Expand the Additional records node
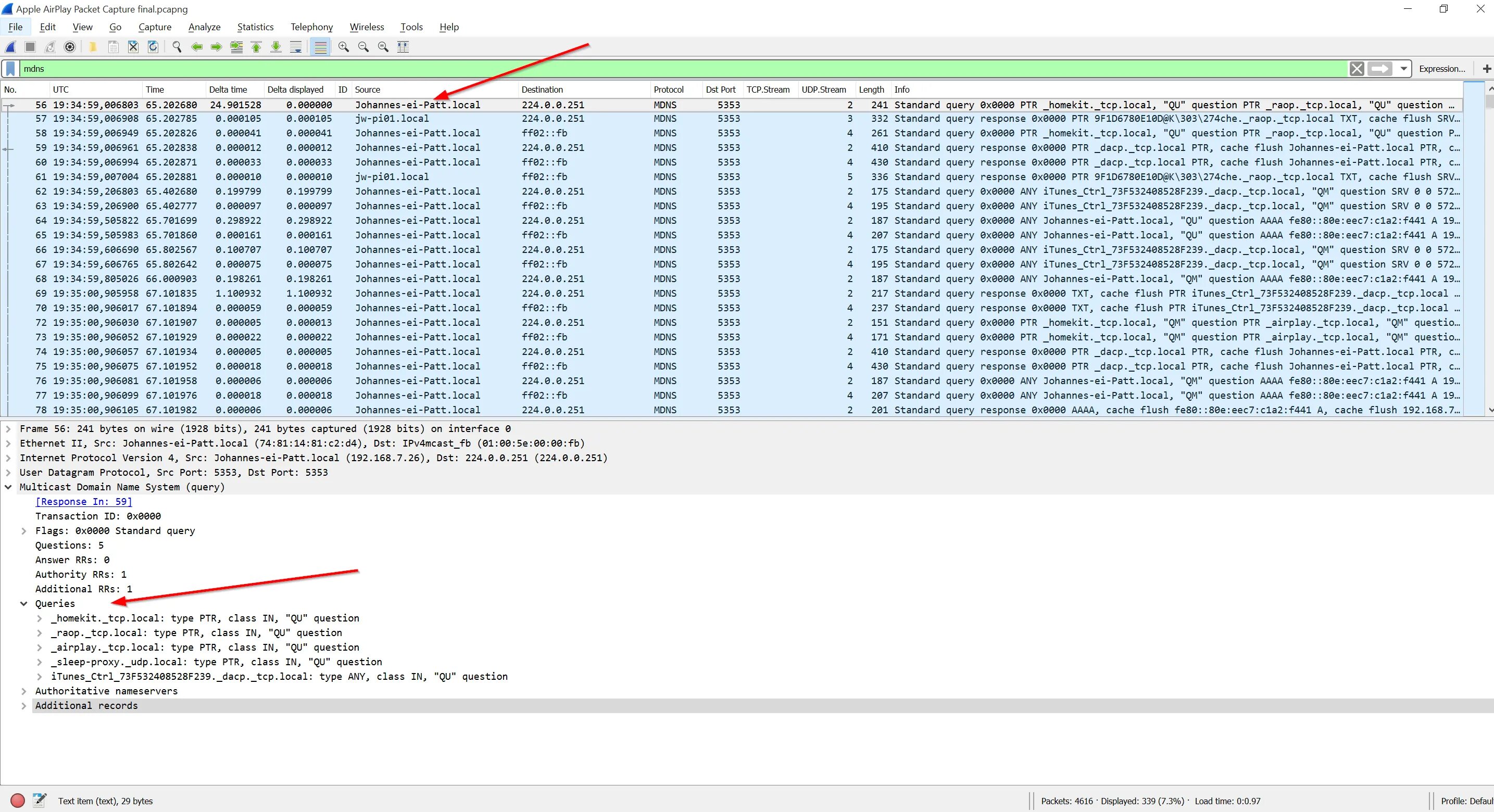This screenshot has width=1494, height=812. pyautogui.click(x=24, y=705)
